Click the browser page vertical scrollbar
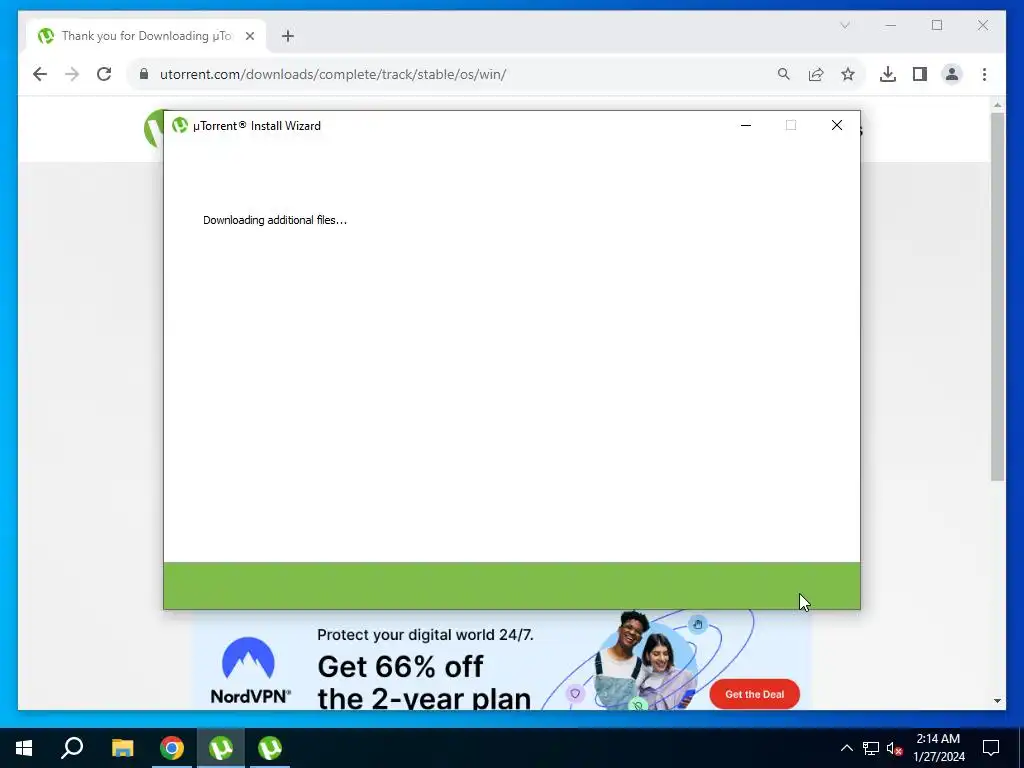 [x=997, y=297]
